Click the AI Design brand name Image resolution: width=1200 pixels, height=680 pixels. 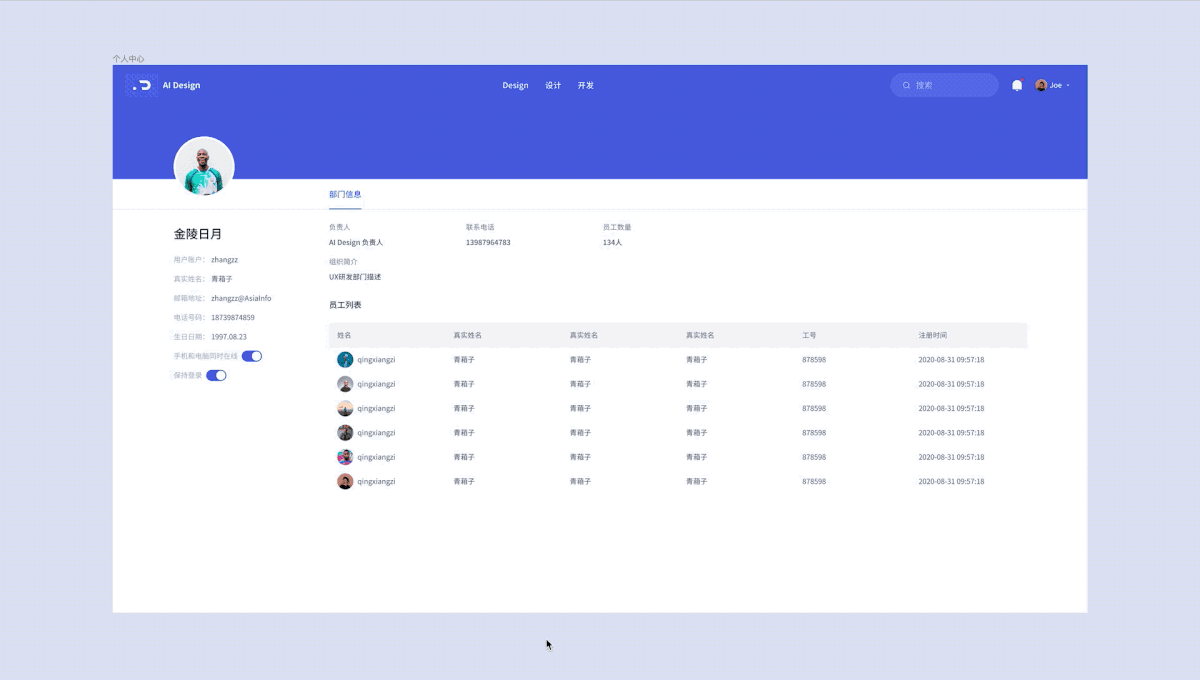coord(181,85)
